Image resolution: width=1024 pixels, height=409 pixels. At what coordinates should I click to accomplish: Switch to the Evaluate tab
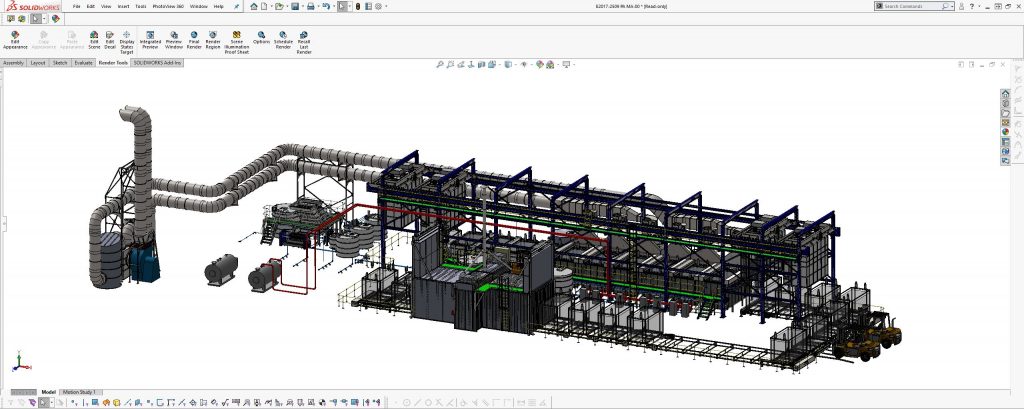pyautogui.click(x=83, y=63)
